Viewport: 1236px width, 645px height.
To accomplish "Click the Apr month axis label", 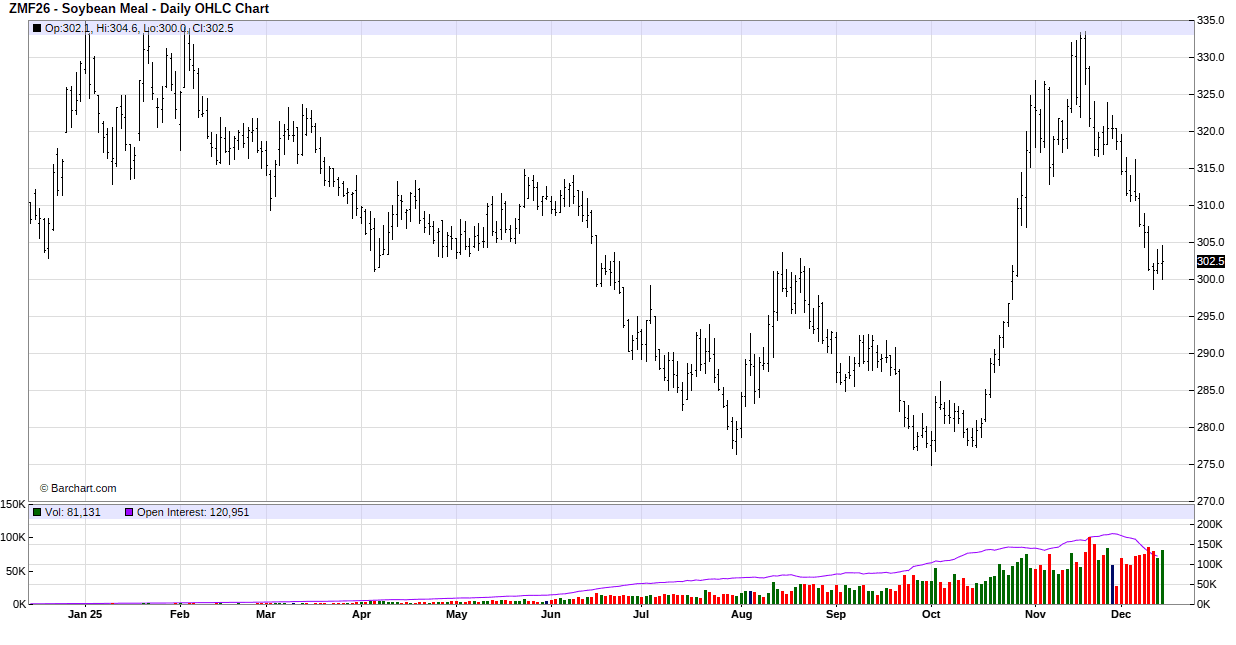I will 361,615.
